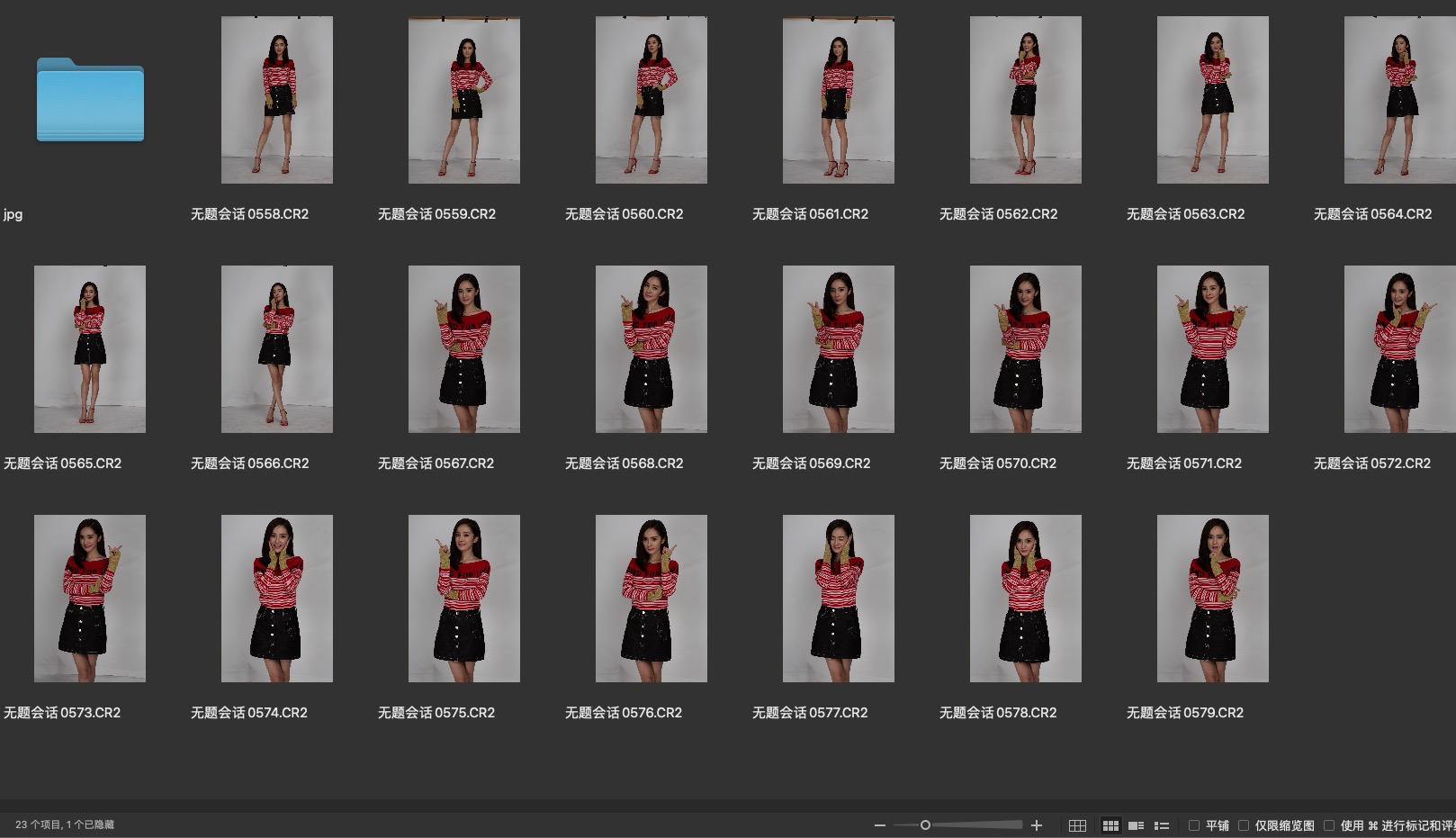Click the filename label 无题会话 0574.CR2
This screenshot has height=838, width=1456.
click(x=249, y=713)
